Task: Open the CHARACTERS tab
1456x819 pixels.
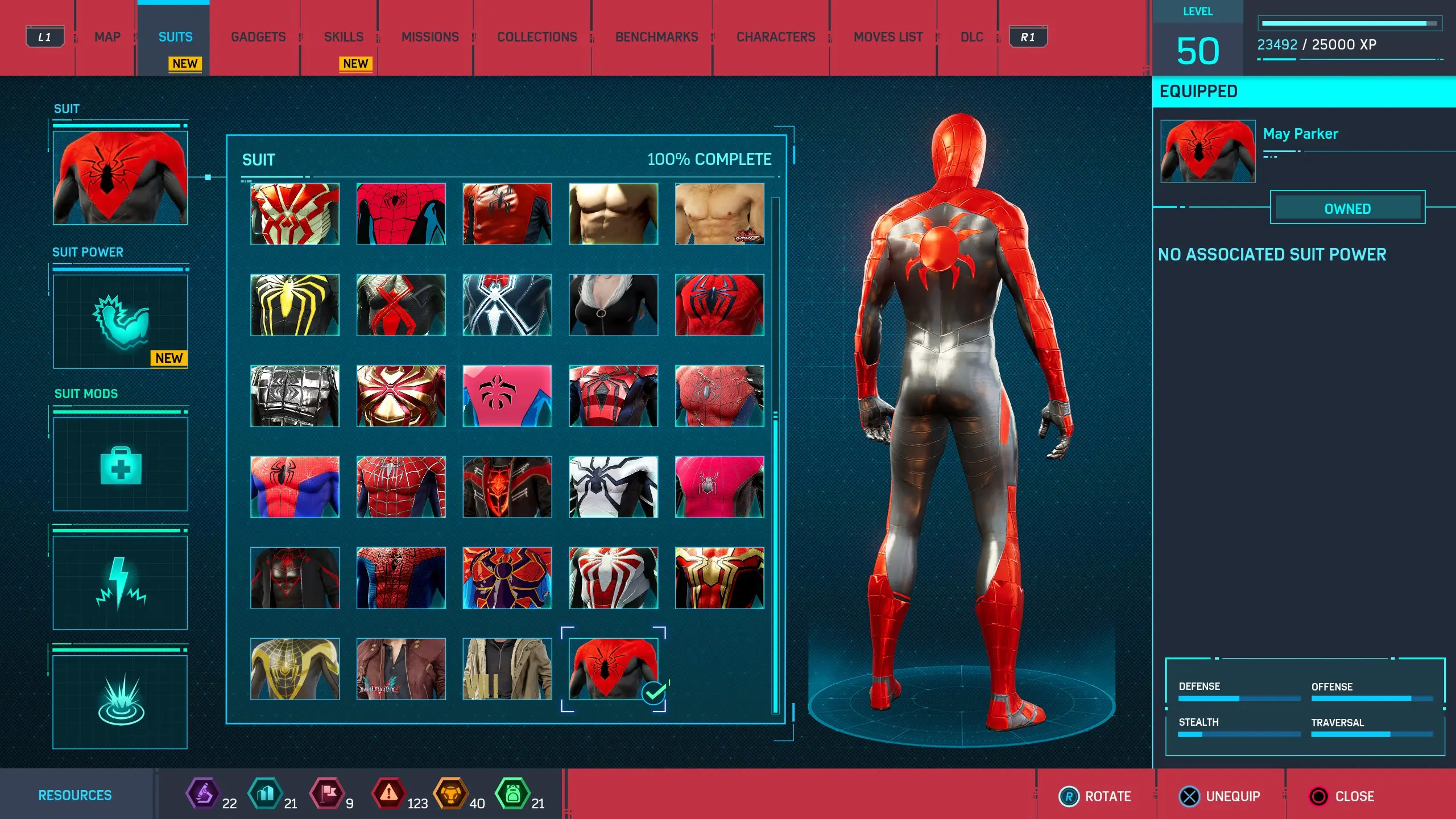Action: point(776,37)
